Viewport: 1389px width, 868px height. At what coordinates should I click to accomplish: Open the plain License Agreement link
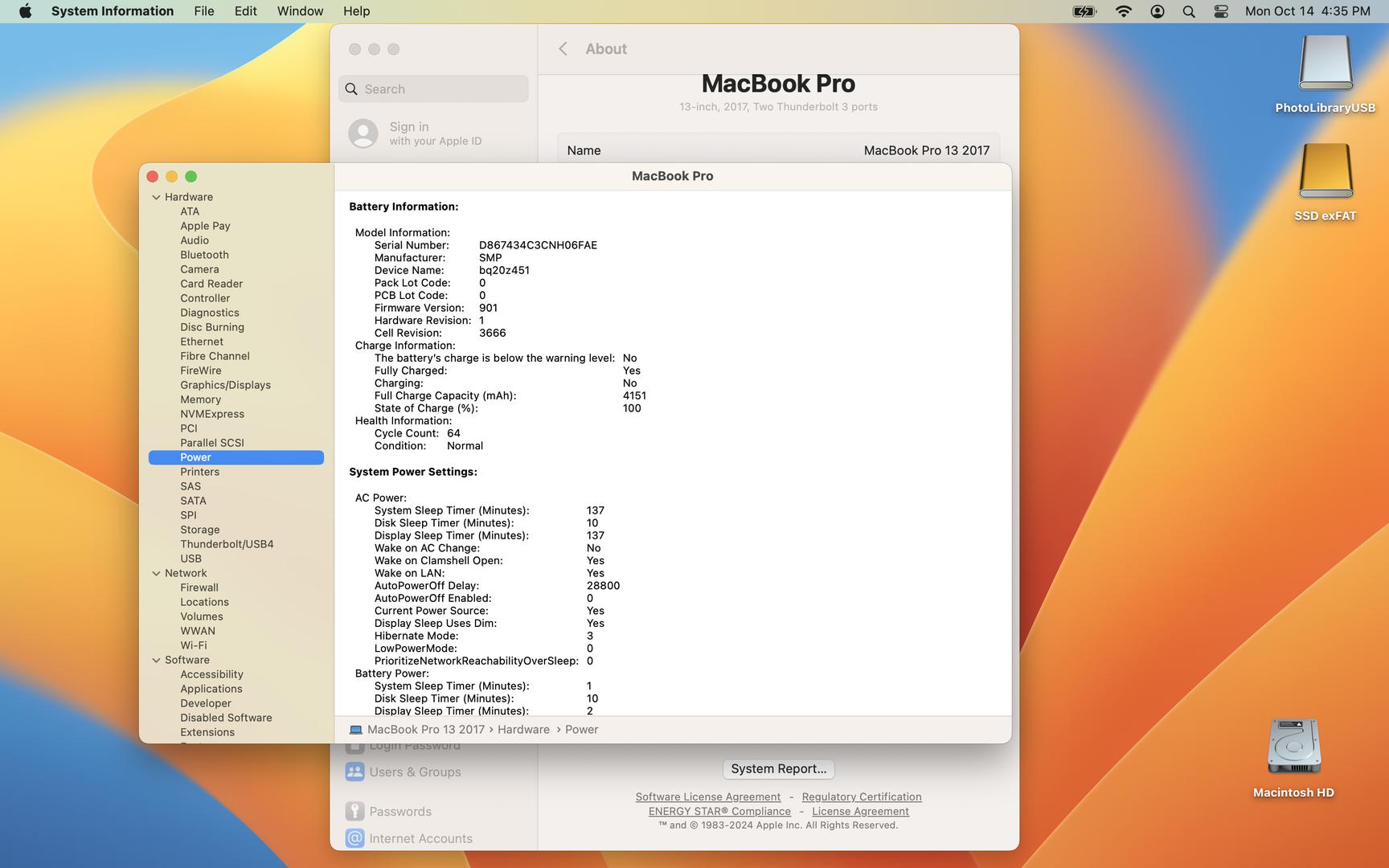[860, 812]
